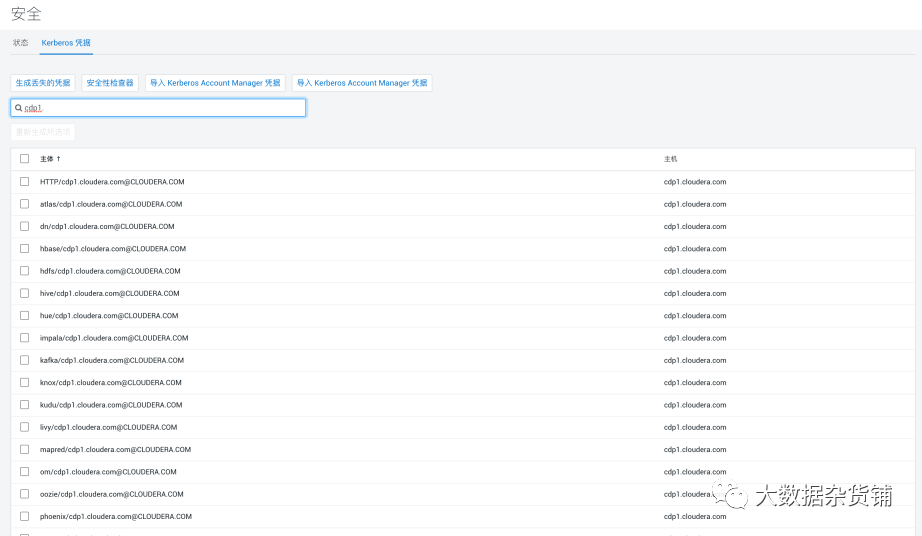Click host cdp1.cloudera.com in the livy row
Viewport: 922px width, 536px height.
pyautogui.click(x=695, y=428)
